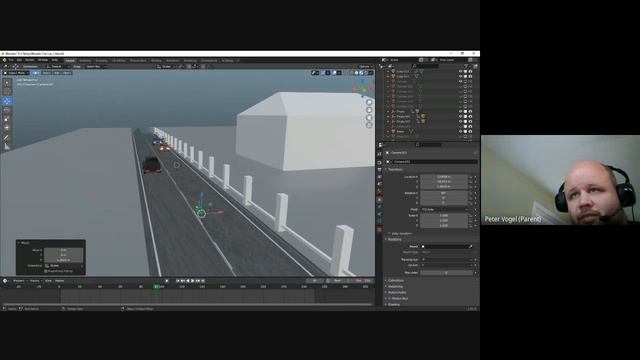Open the Window menu
Viewport: 640px width, 360px height.
43,60
